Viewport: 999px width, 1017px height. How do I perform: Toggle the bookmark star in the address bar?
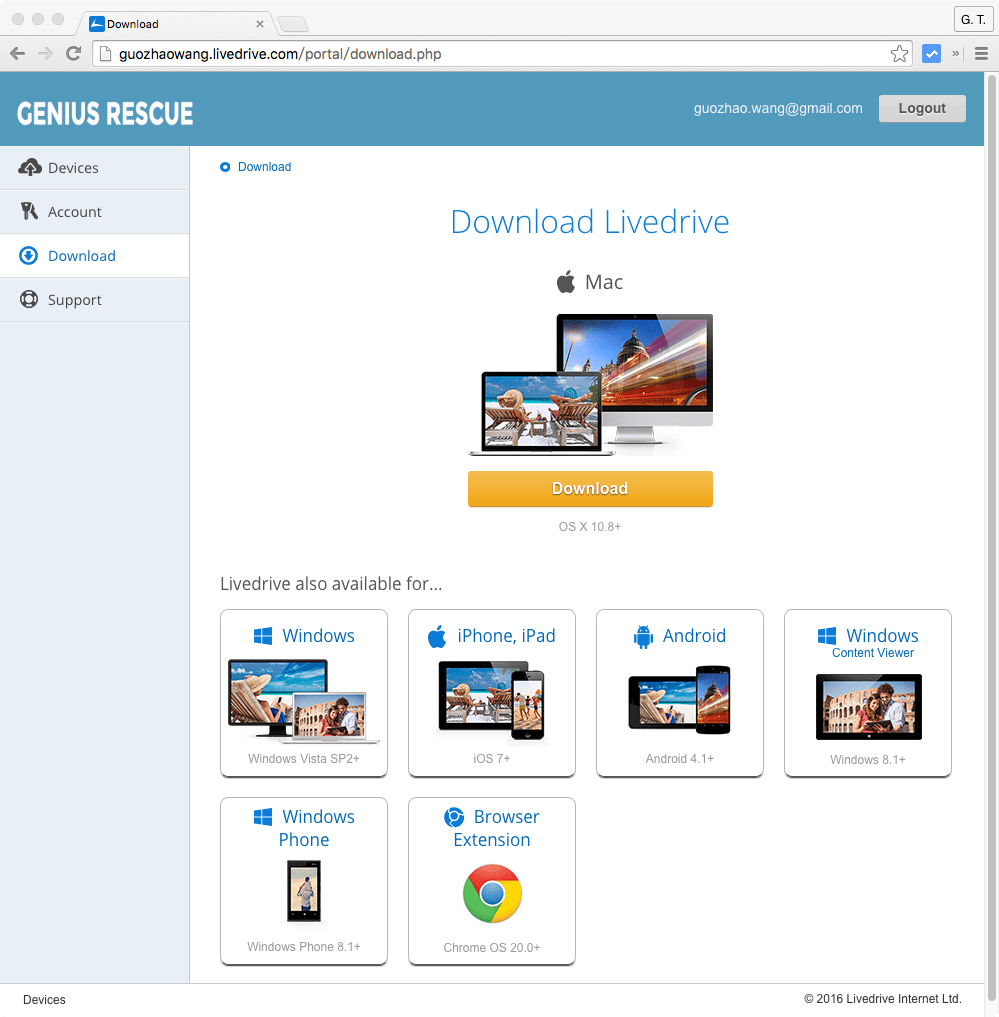pyautogui.click(x=899, y=53)
